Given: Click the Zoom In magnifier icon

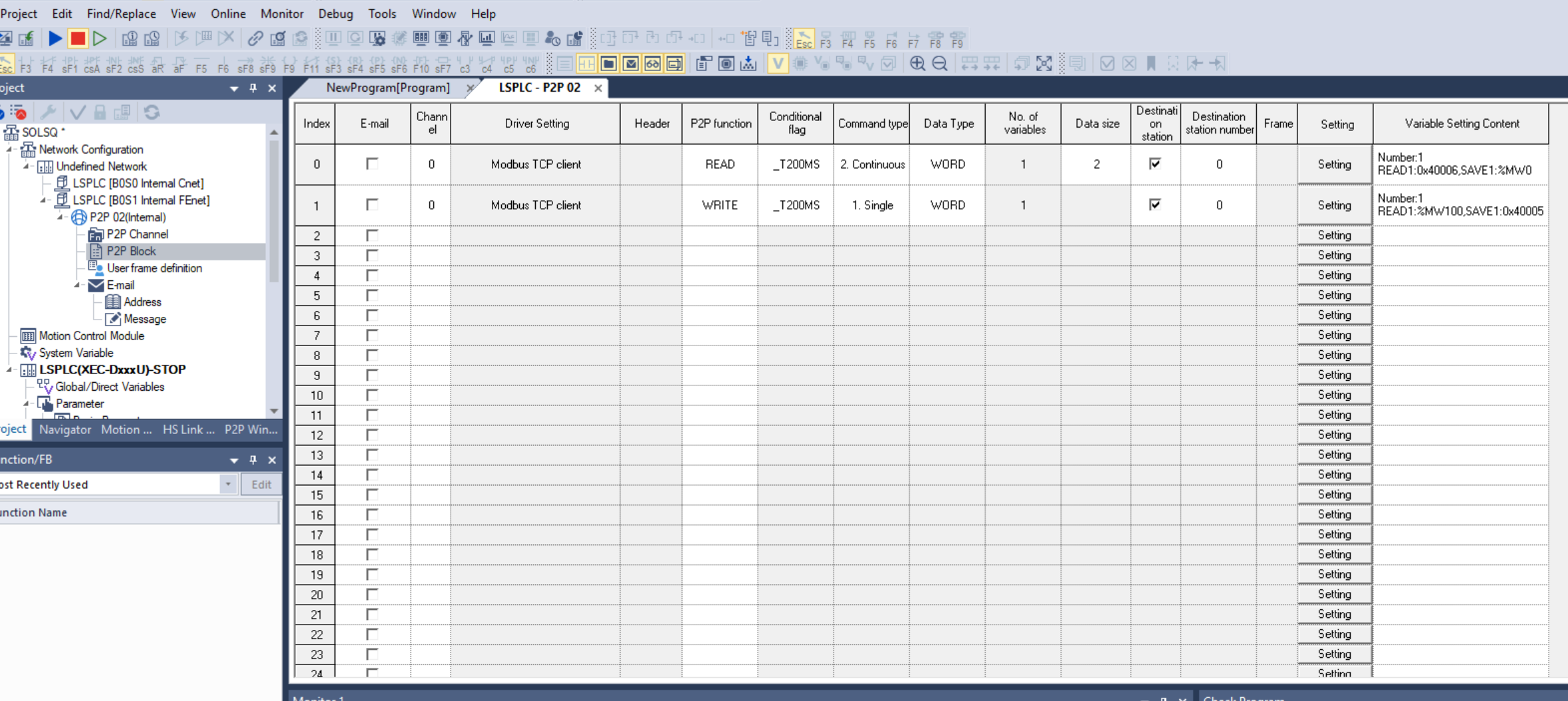Looking at the screenshot, I should [x=917, y=64].
